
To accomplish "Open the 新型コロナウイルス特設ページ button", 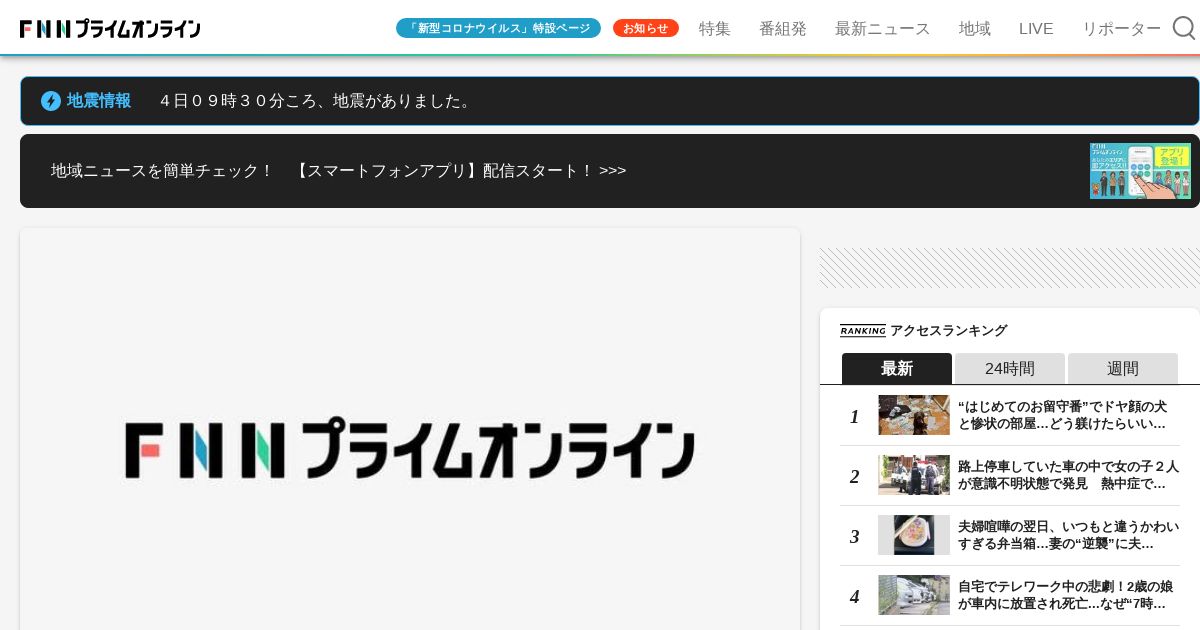I will (498, 28).
